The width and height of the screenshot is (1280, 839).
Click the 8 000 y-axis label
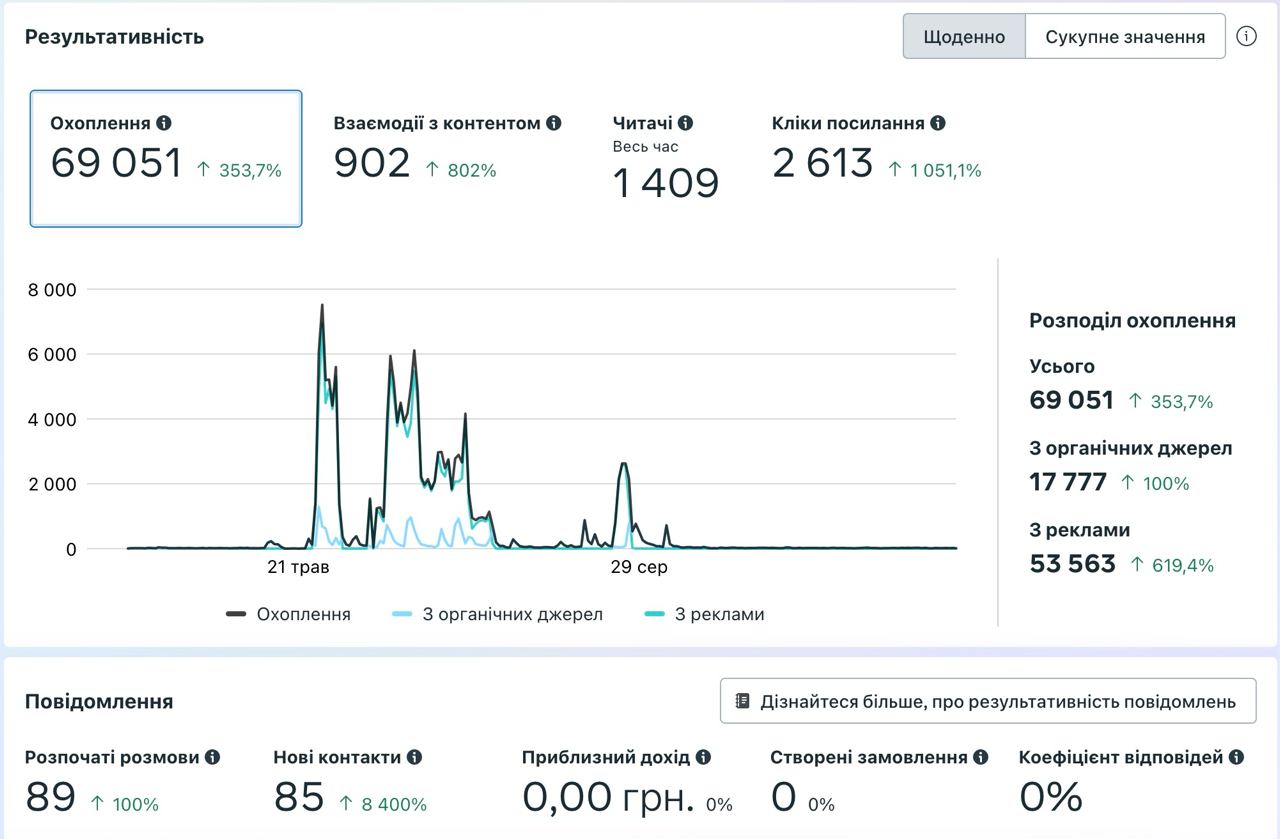(x=53, y=290)
